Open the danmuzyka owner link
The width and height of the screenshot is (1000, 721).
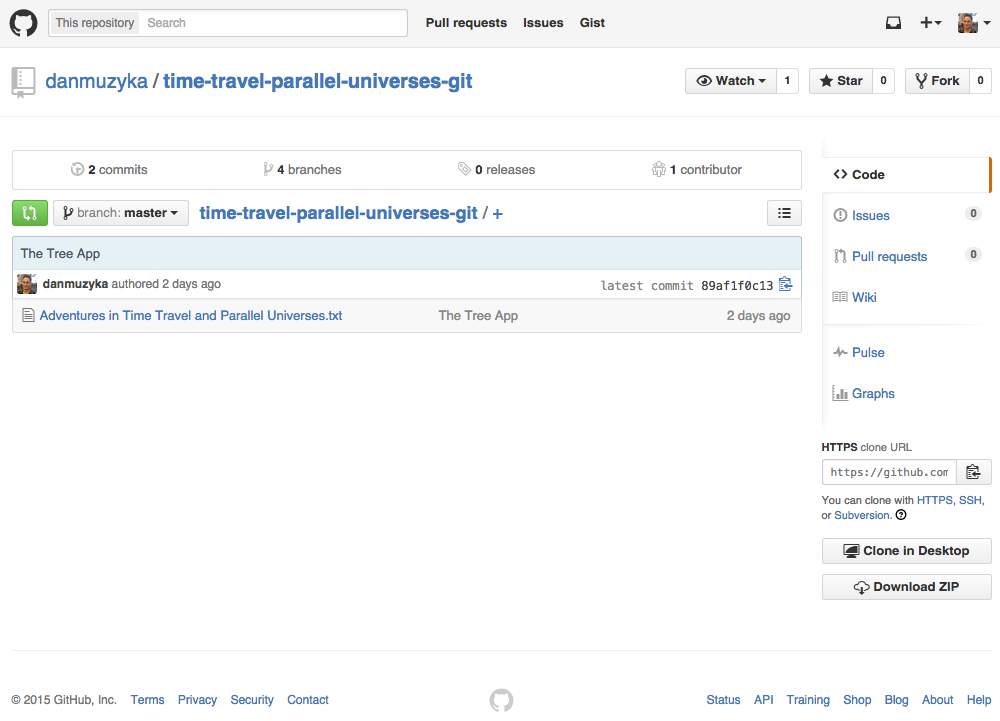tap(96, 81)
